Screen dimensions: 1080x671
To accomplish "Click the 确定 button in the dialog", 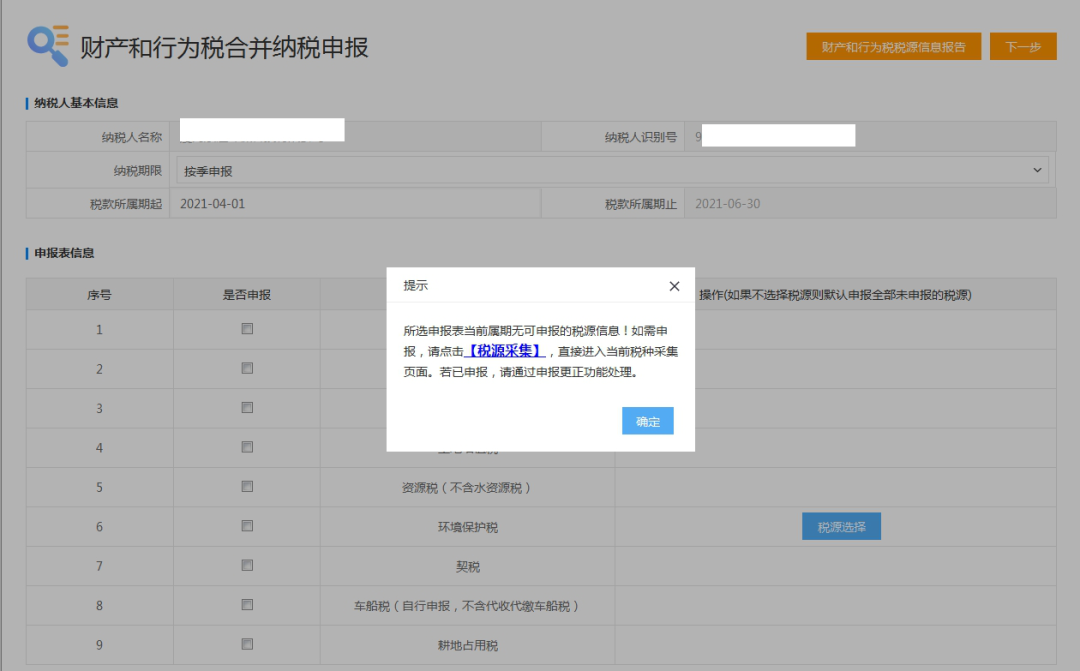I will point(647,420).
